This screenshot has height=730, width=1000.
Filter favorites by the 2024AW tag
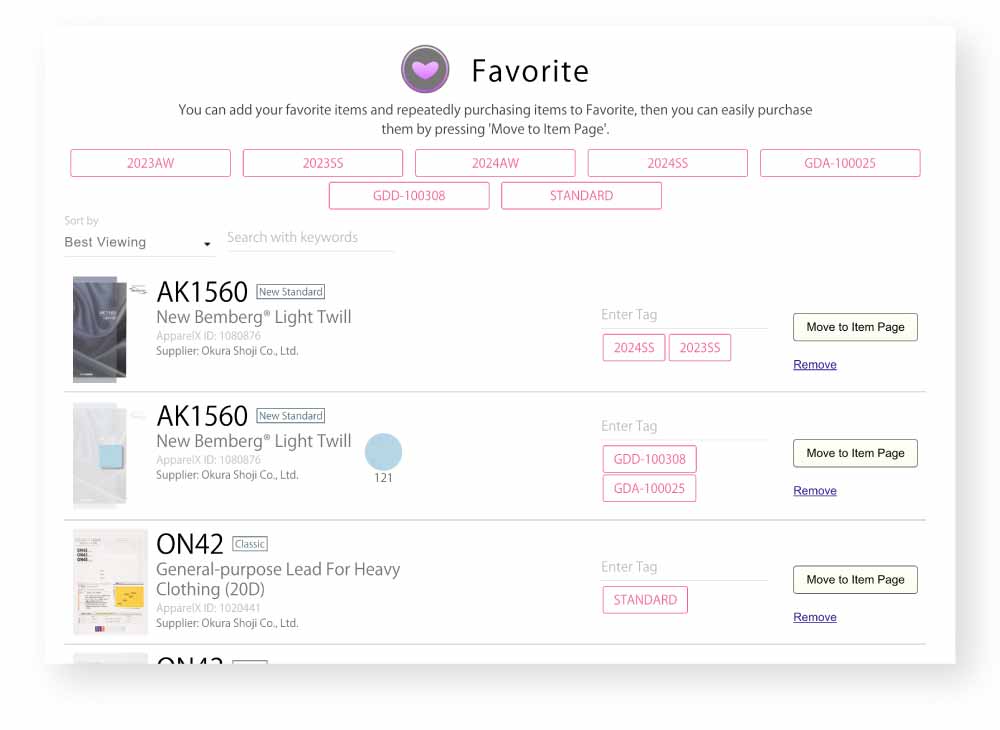(x=495, y=163)
